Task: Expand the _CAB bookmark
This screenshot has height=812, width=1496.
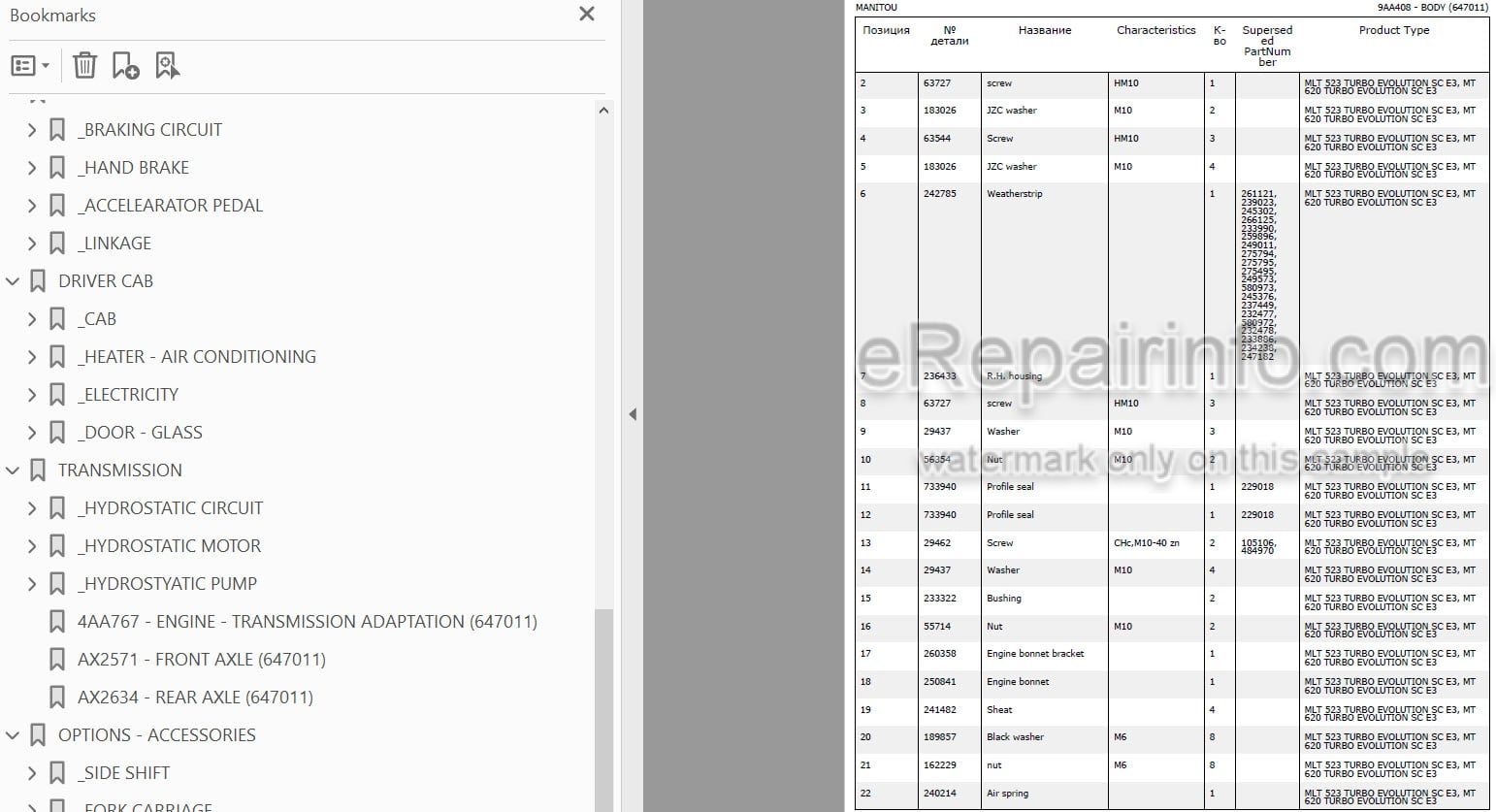Action: 32,318
